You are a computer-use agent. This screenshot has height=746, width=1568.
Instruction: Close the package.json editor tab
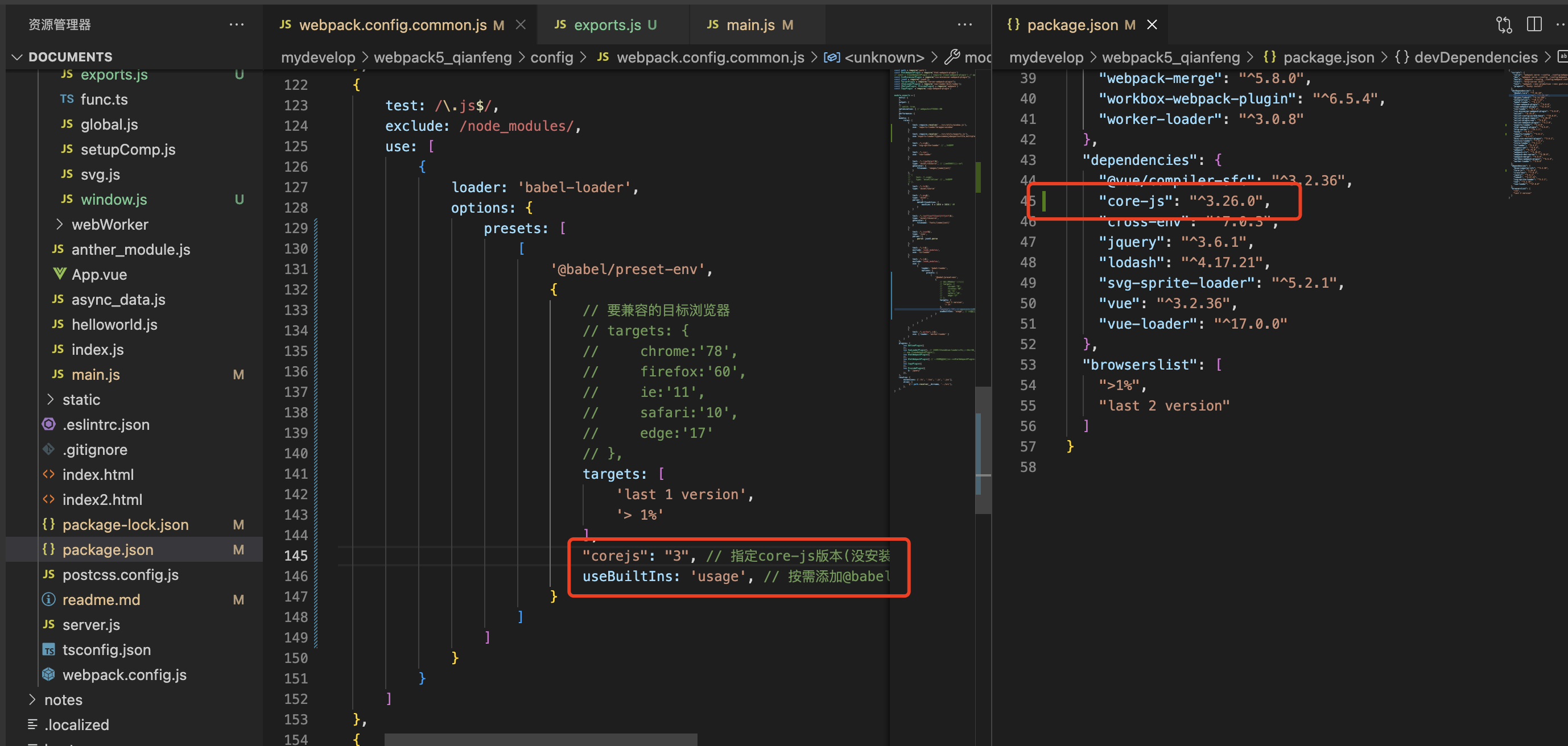pyautogui.click(x=1152, y=25)
